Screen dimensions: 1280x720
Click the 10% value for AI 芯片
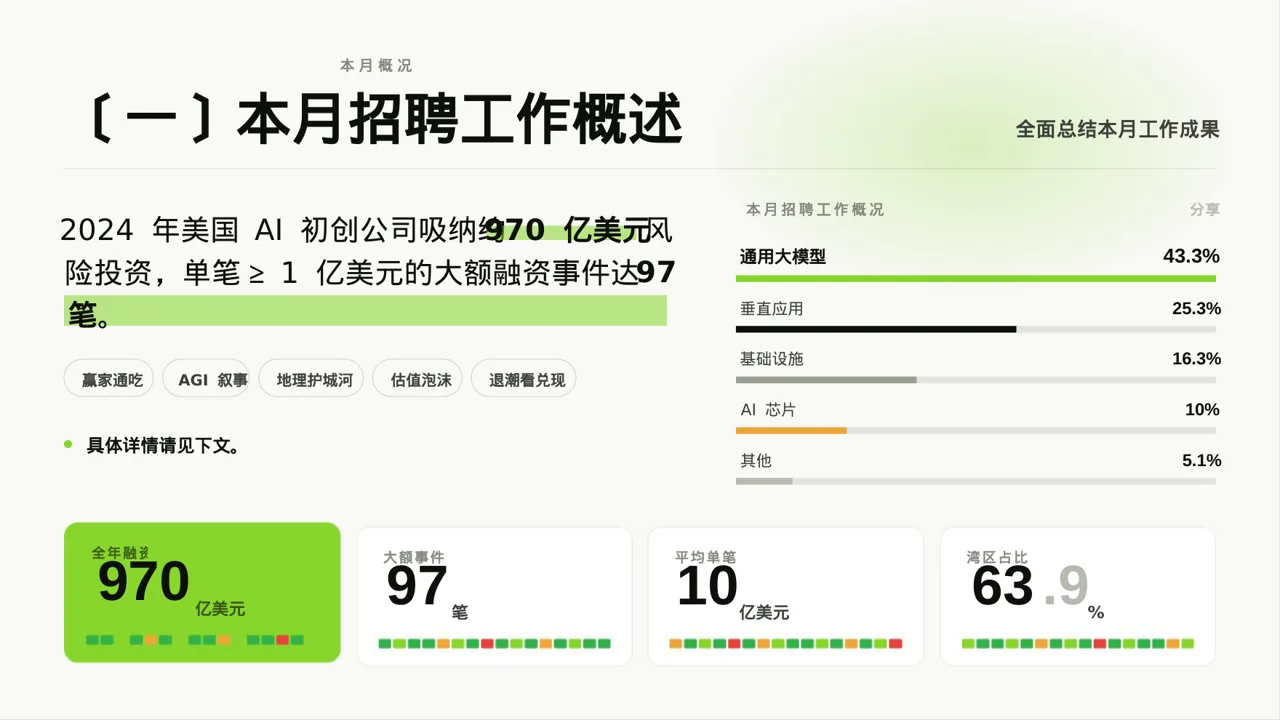point(1202,410)
